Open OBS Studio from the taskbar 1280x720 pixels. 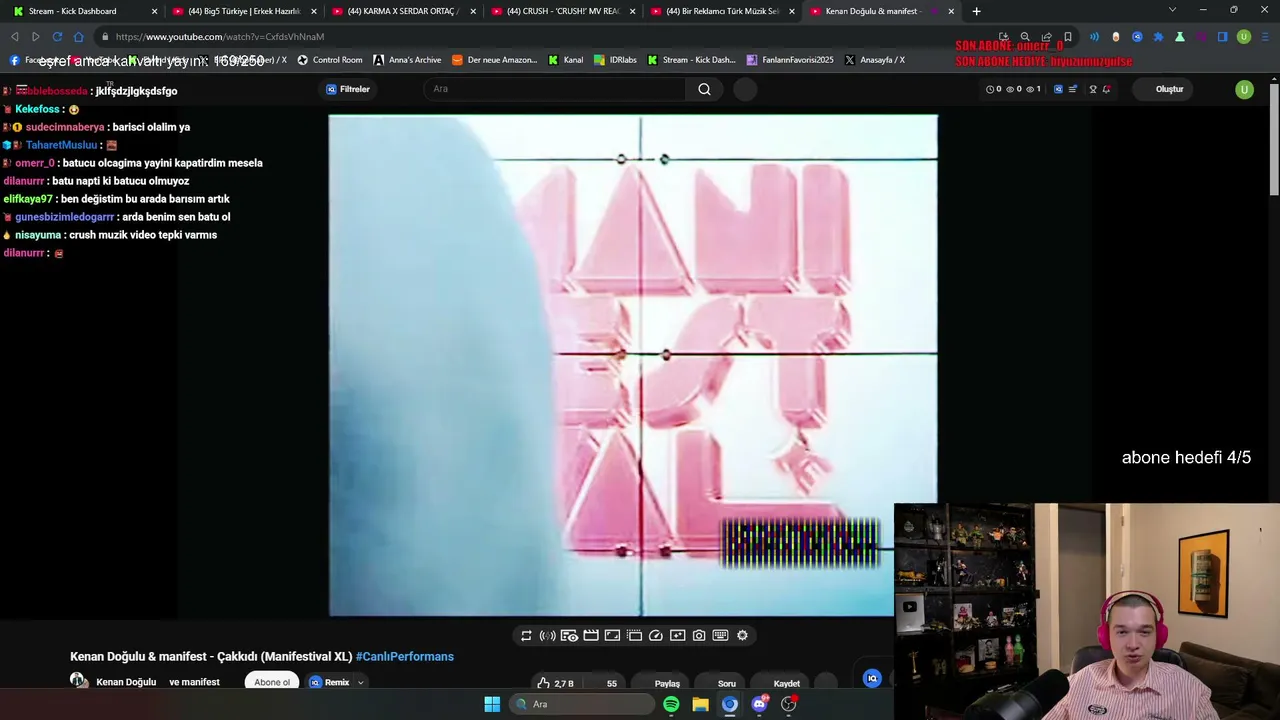[x=789, y=704]
